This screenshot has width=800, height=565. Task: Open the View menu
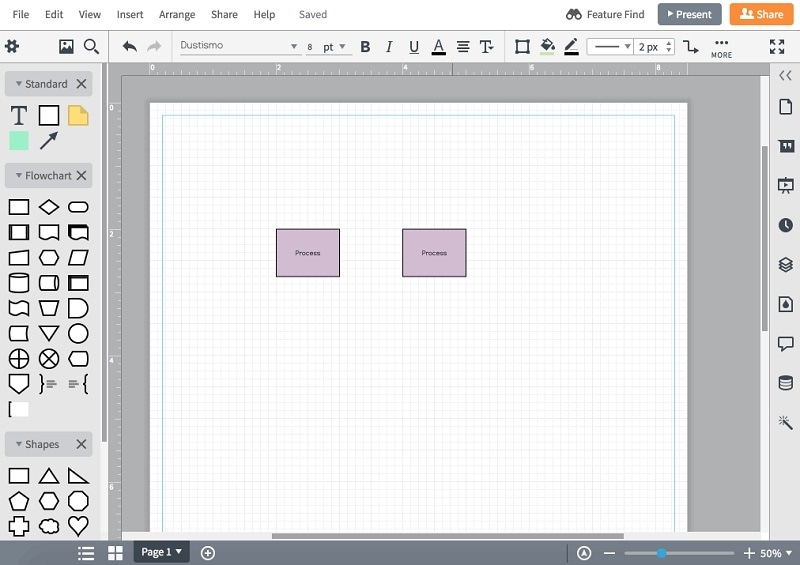pos(90,14)
